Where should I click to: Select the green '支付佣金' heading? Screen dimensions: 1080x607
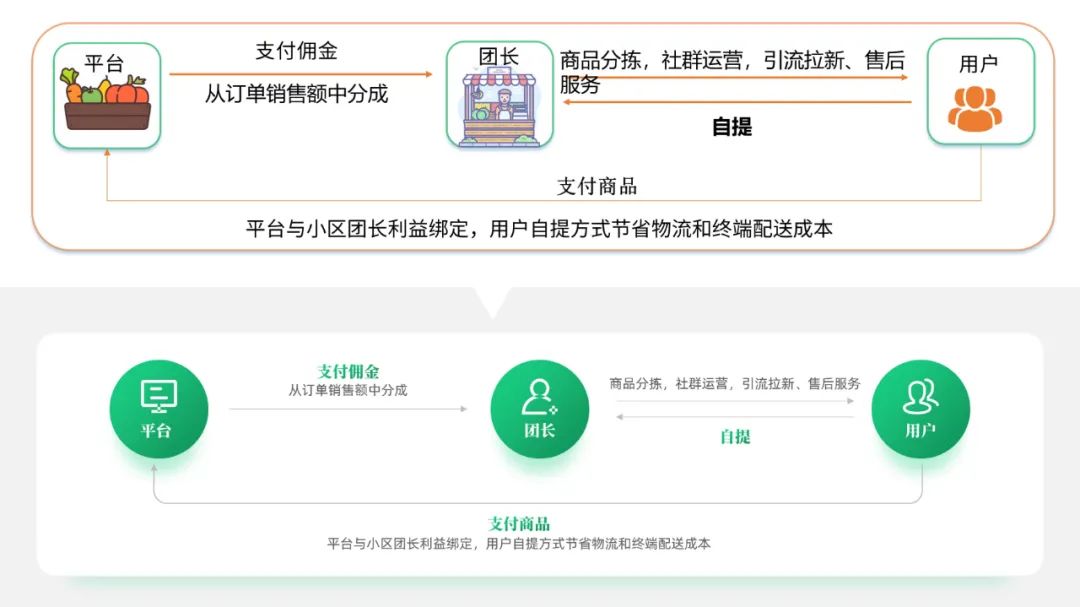tap(348, 371)
